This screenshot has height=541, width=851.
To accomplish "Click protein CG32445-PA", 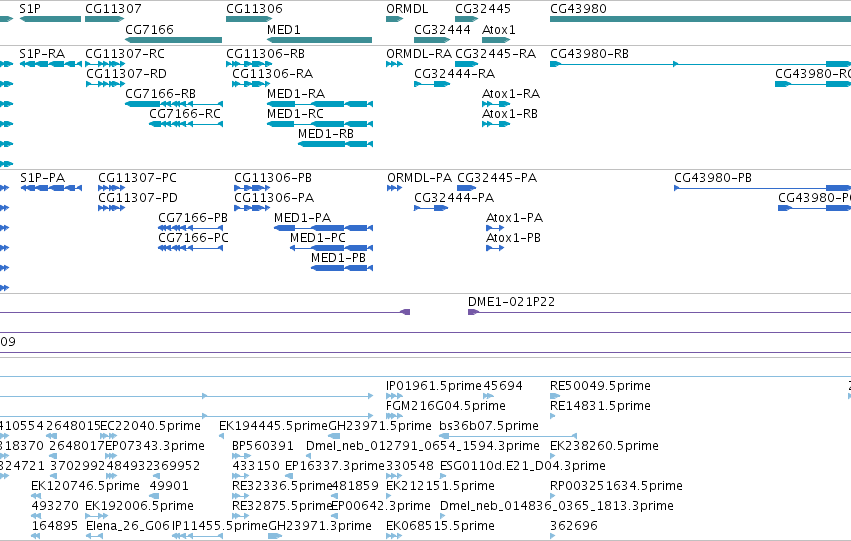I will [467, 188].
